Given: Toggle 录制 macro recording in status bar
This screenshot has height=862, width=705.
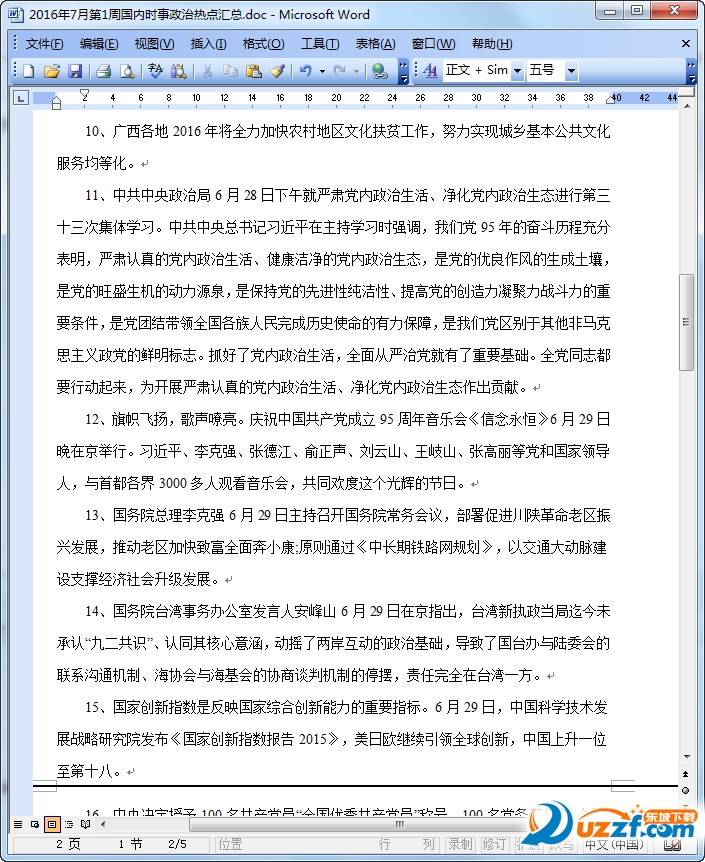Looking at the screenshot, I should (460, 844).
